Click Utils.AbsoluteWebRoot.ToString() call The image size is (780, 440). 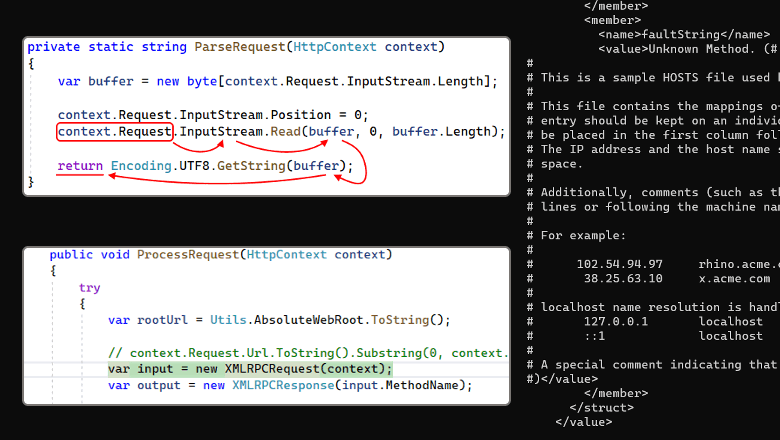pyautogui.click(x=330, y=320)
